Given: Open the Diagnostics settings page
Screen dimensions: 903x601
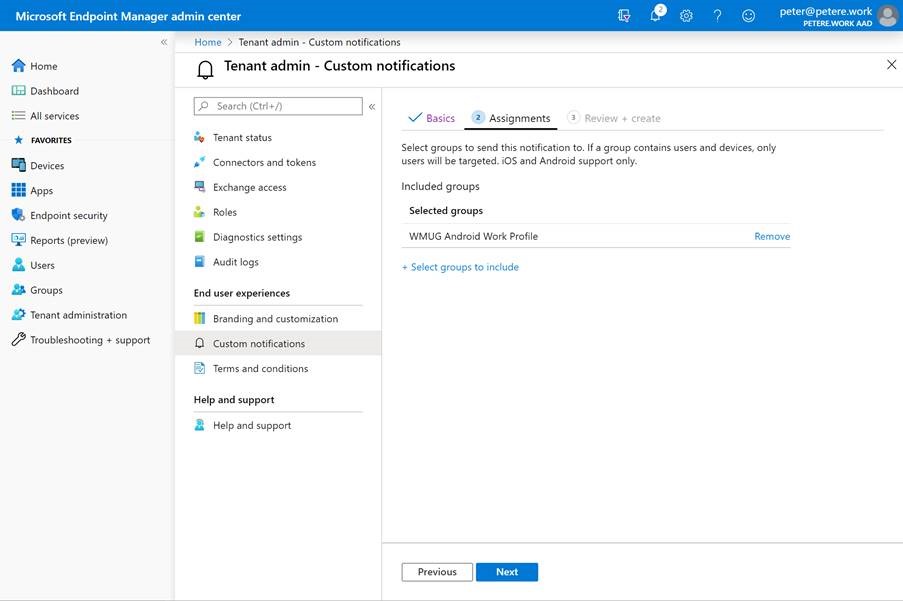Looking at the screenshot, I should coord(256,237).
